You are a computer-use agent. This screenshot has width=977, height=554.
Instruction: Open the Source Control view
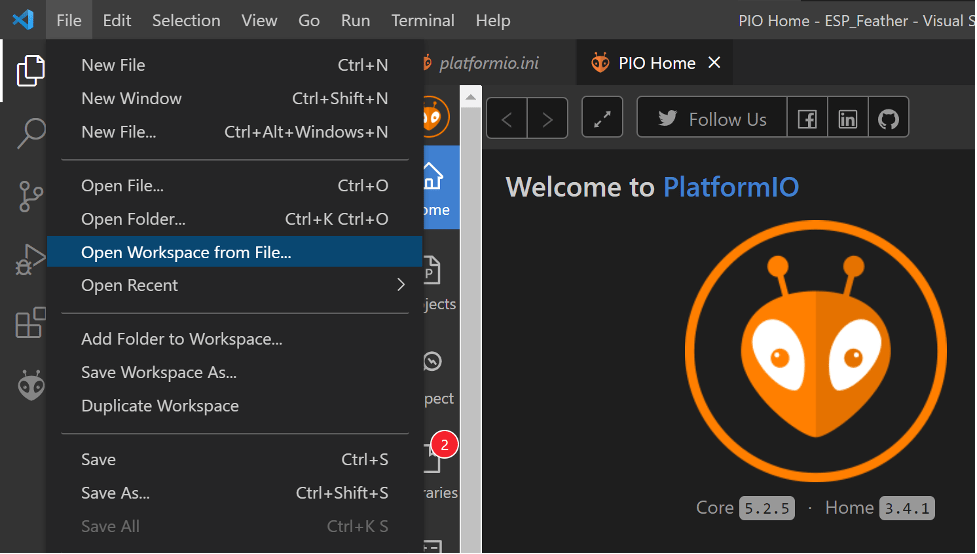click(x=31, y=196)
